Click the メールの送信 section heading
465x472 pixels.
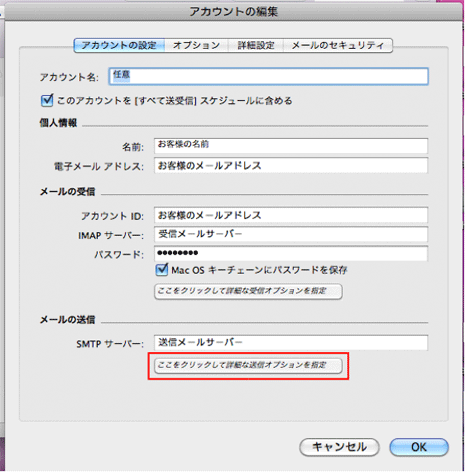[x=68, y=320]
